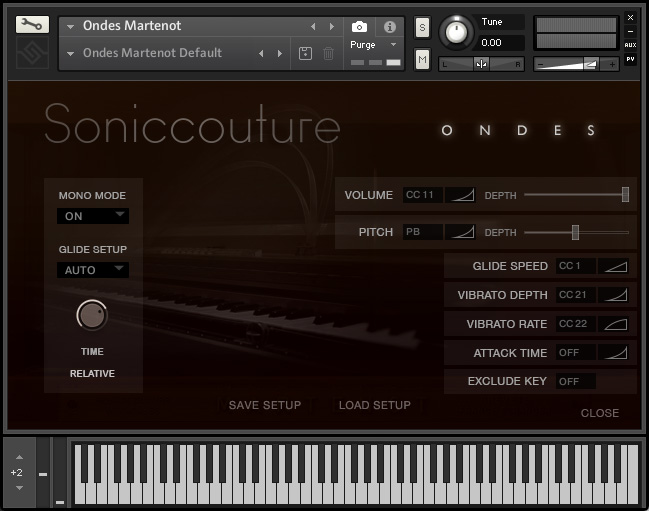Click the stereo pan slider

point(481,64)
